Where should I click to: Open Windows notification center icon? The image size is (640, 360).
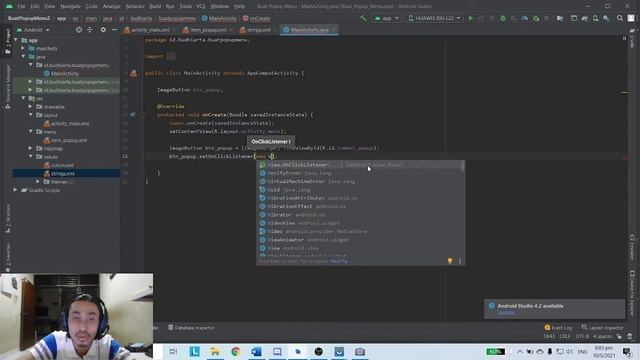[627, 351]
